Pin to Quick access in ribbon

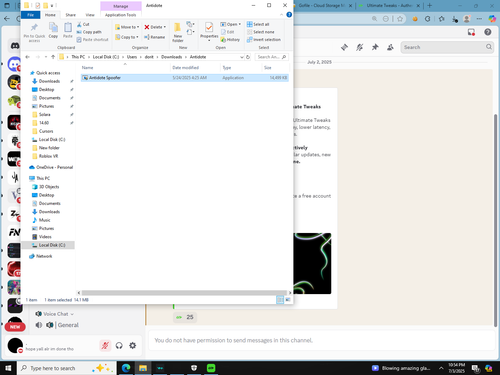point(34,32)
